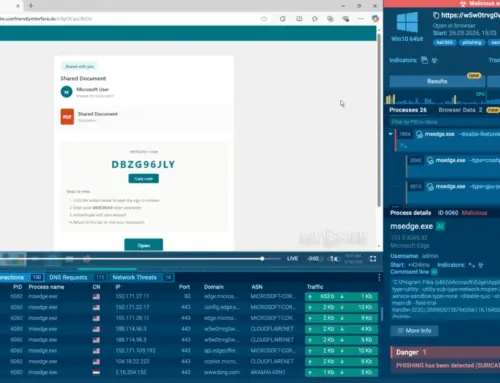This screenshot has width=500, height=383.
Task: Click the favorites star in the Edge address bar
Action: pos(264,19)
